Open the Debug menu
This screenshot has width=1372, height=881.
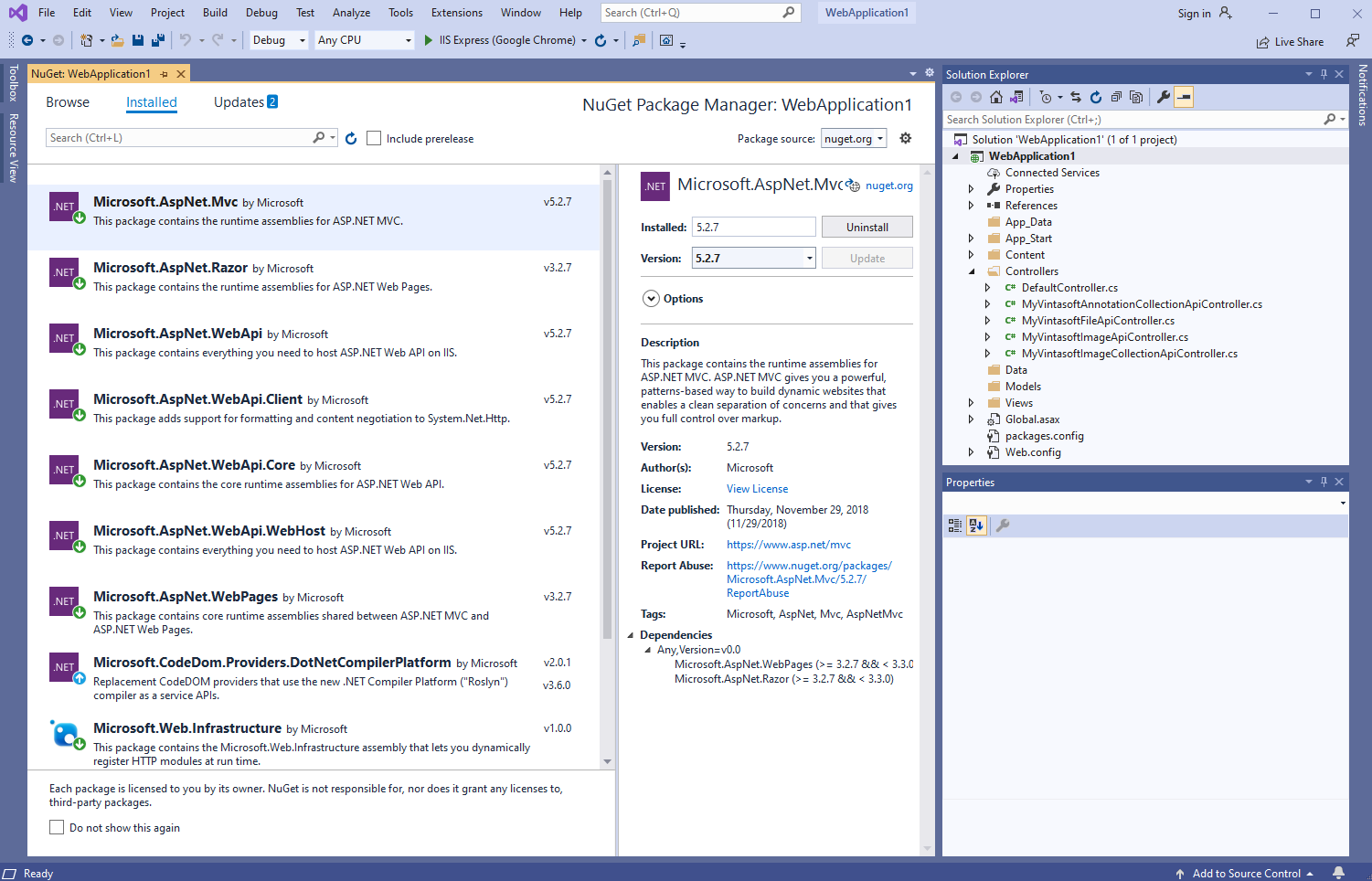(261, 13)
